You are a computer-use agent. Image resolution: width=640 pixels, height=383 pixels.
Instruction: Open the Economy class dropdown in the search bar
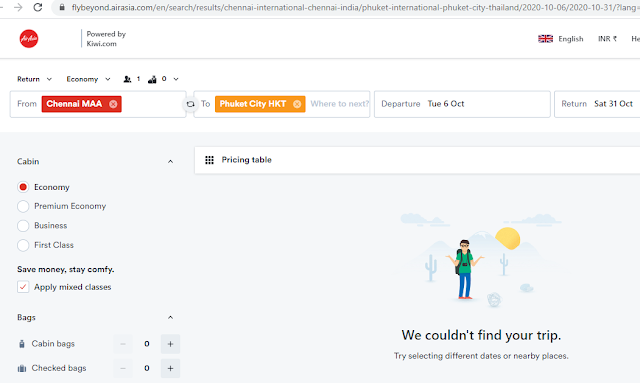[88, 79]
